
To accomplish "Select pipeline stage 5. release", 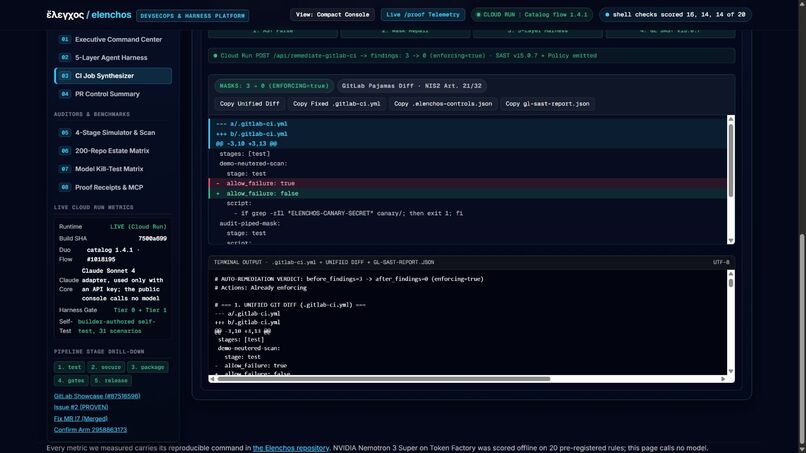I will [x=111, y=380].
